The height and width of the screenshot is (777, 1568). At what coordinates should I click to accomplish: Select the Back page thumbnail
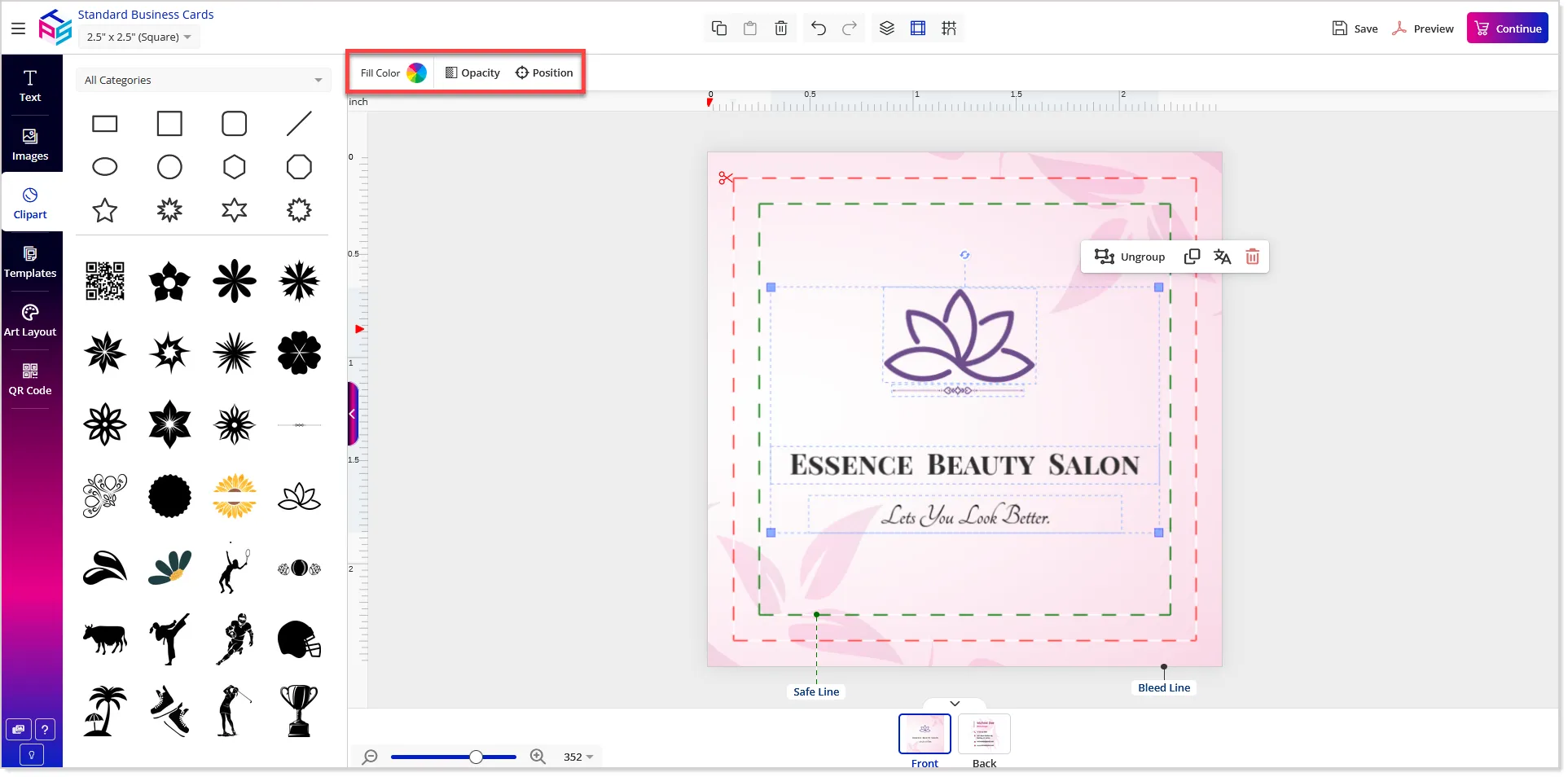click(x=984, y=735)
